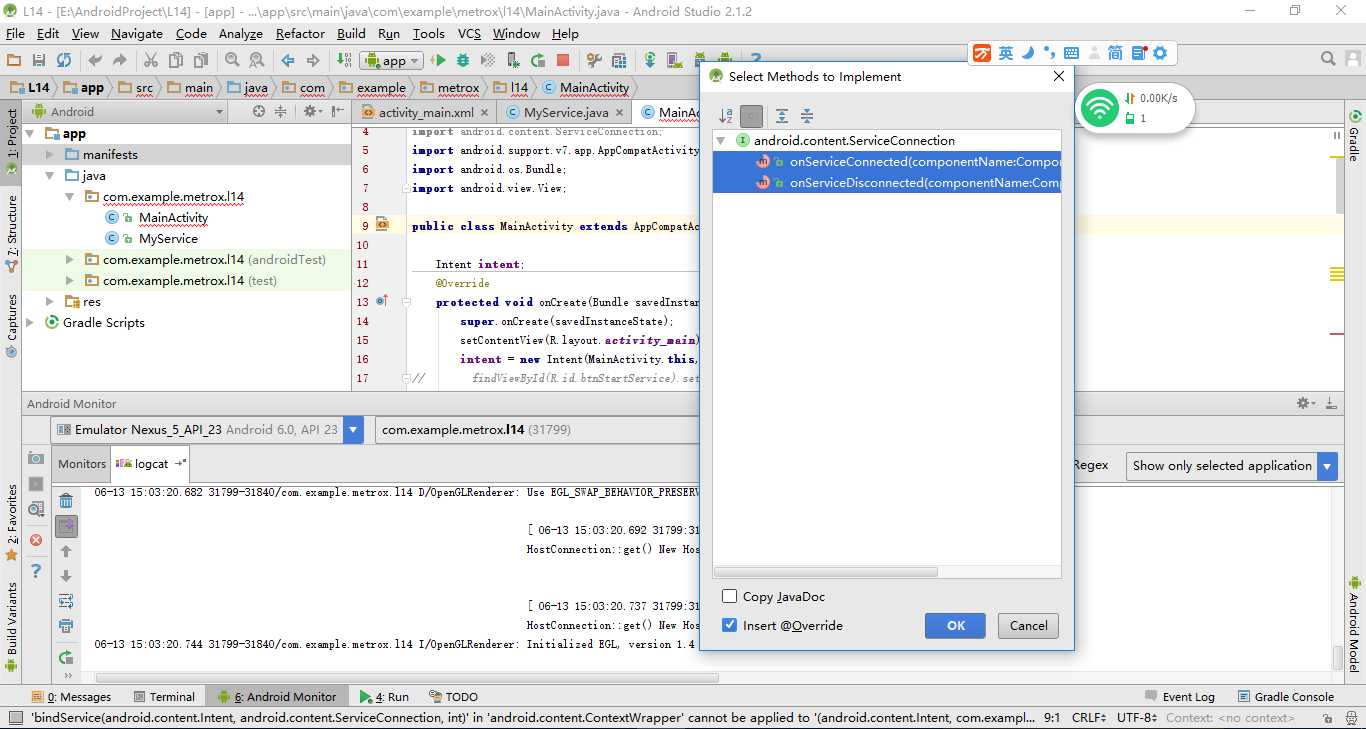
Task: Click the logcat Print icon
Action: (66, 626)
